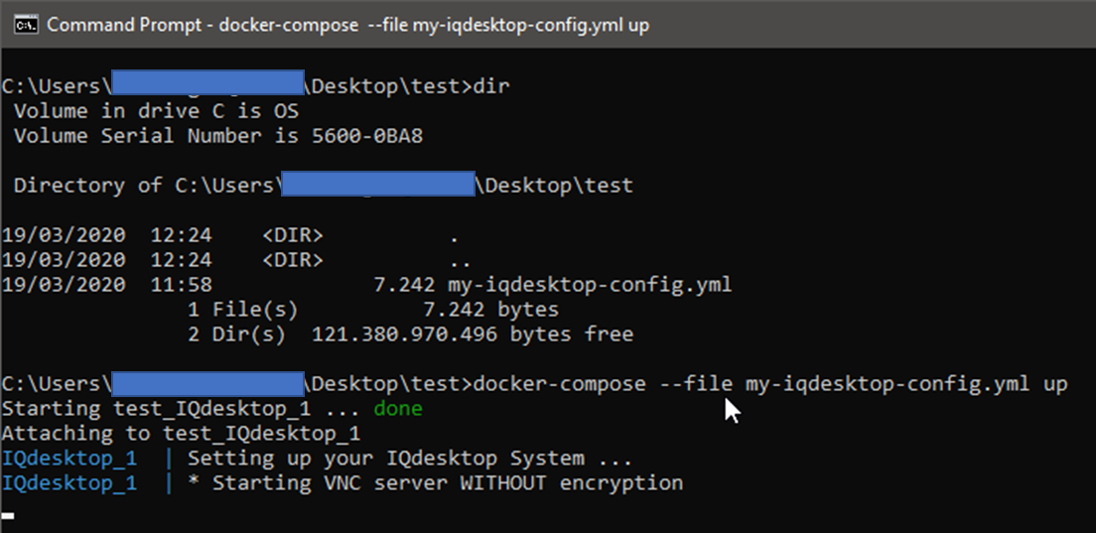The width and height of the screenshot is (1096, 533).
Task: Click the '121.380.970.496 bytes free' text
Action: click(x=473, y=334)
